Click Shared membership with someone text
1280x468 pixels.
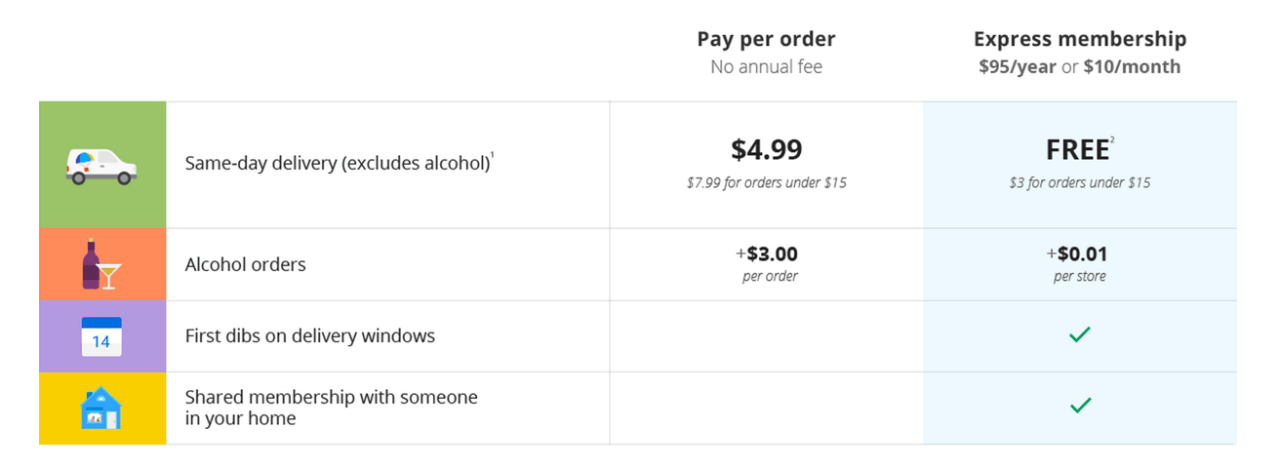331,397
